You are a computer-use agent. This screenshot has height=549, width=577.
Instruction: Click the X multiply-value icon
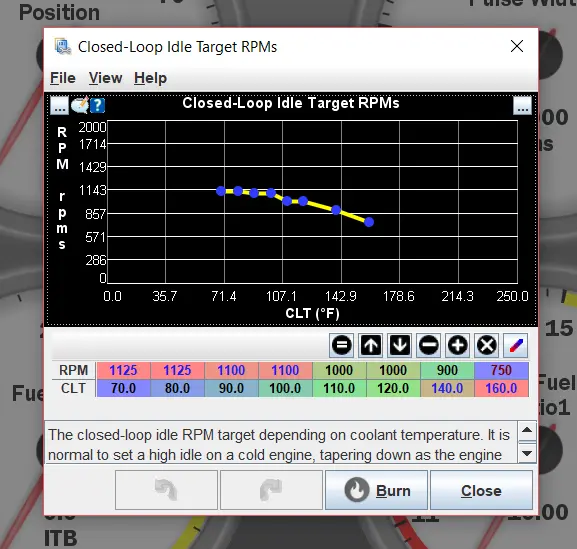[x=486, y=345]
